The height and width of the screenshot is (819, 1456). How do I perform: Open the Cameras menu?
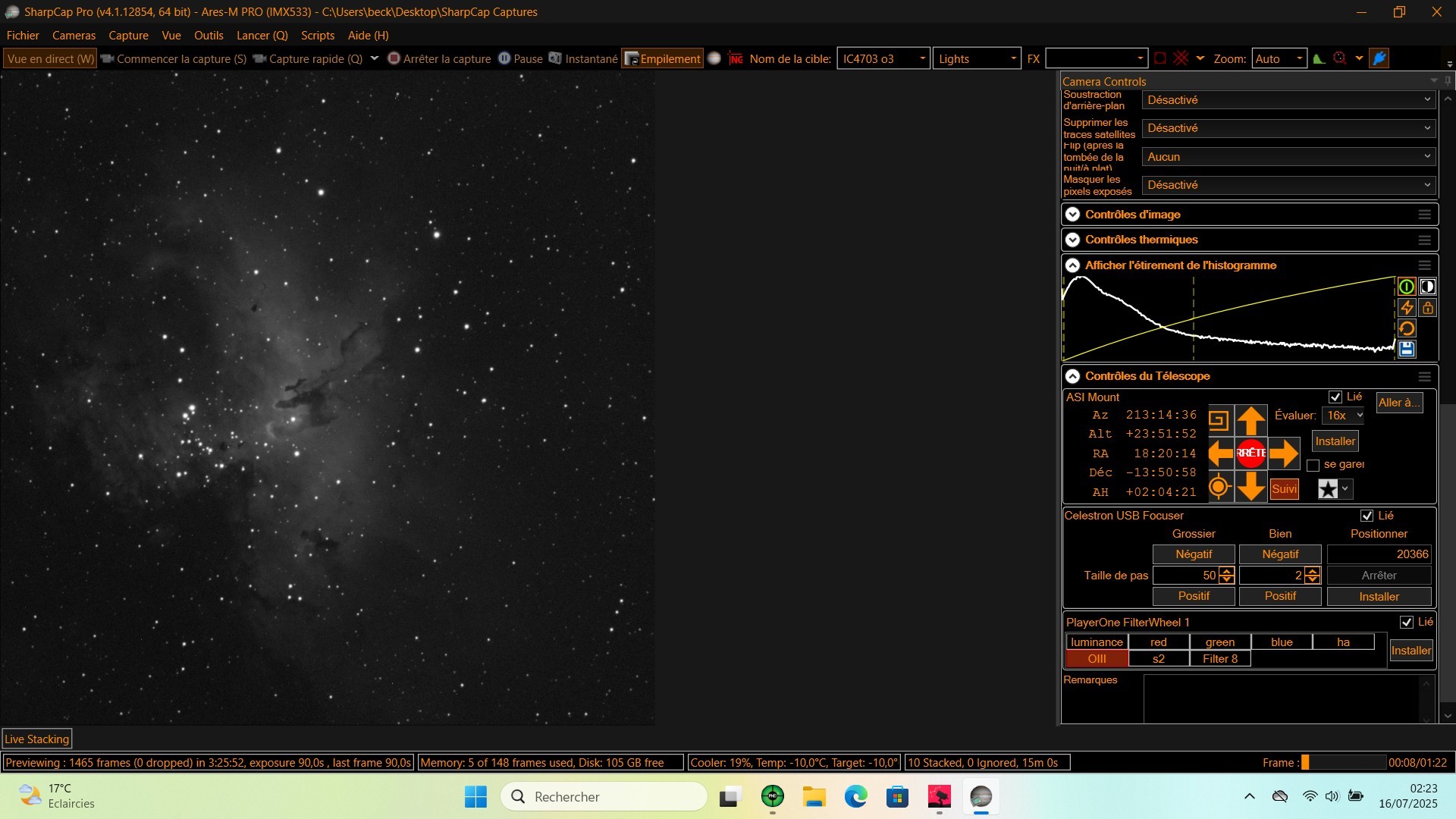(x=74, y=36)
